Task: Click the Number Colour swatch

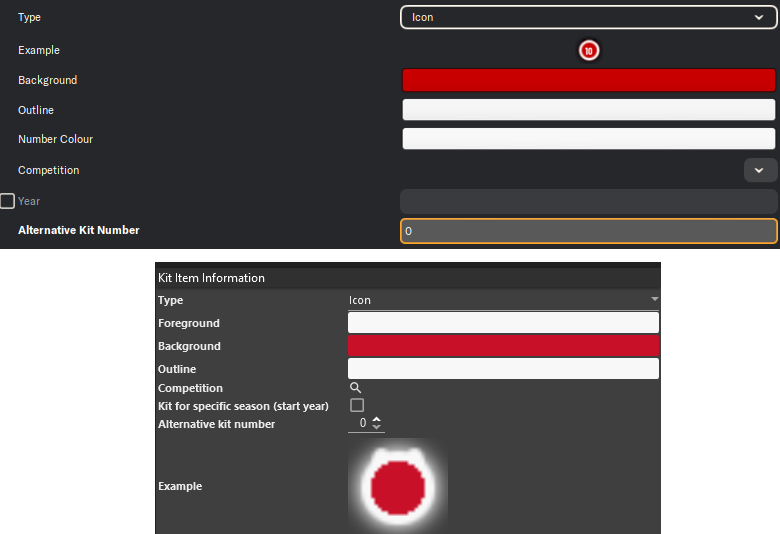Action: (588, 139)
